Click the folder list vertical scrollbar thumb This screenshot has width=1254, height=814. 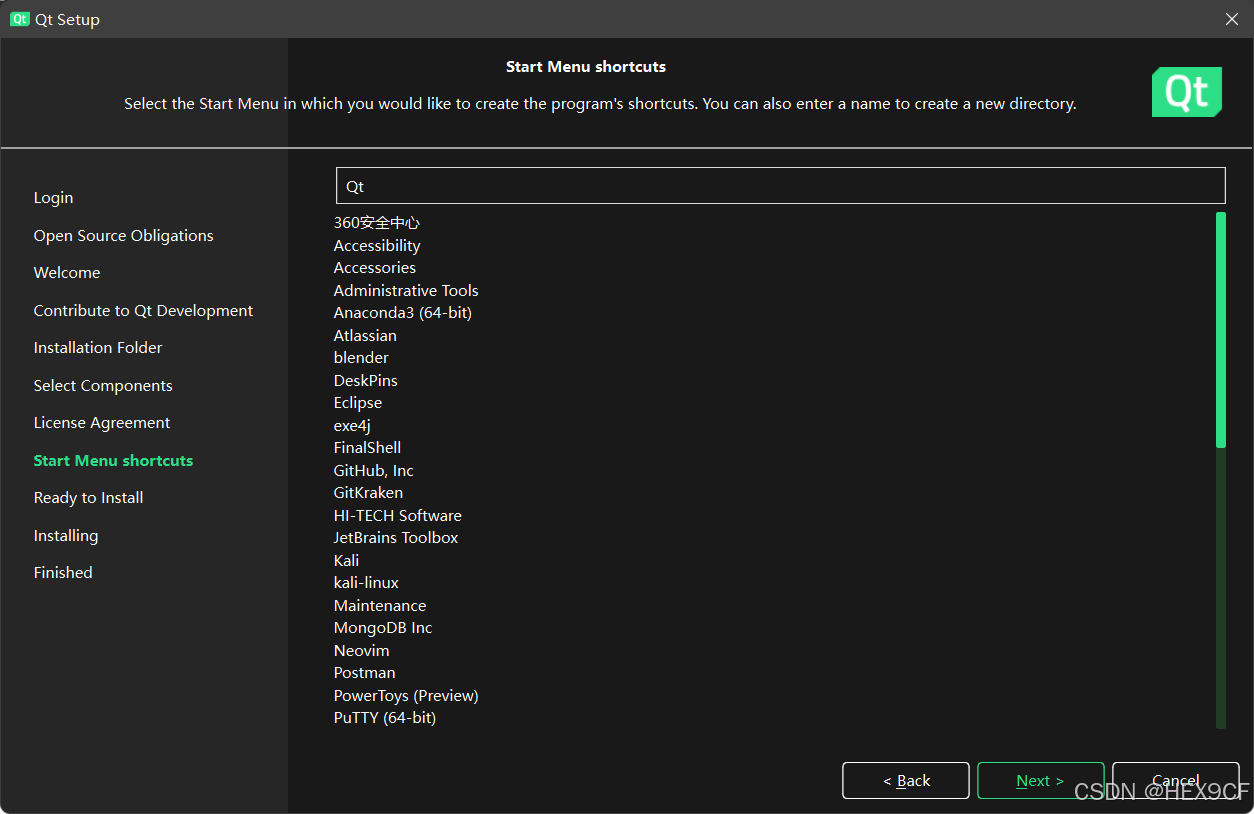[1221, 329]
